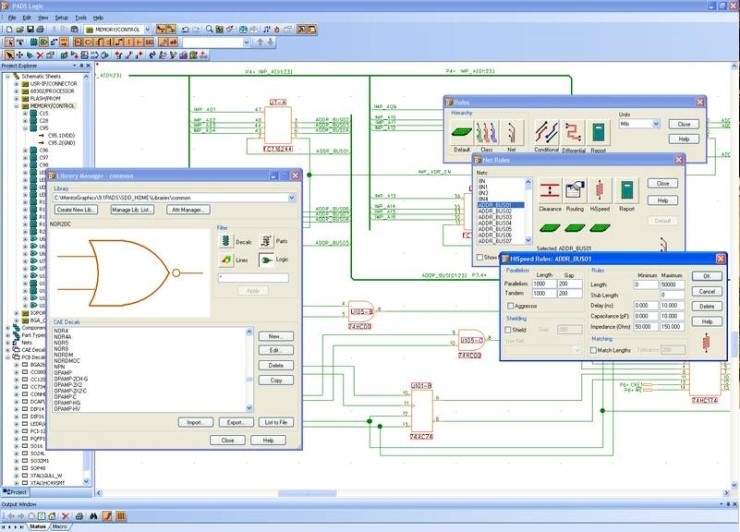Viewport: 740px width, 532px height.
Task: Click the binoculars icon in Output Window toolbar
Action: [93, 516]
